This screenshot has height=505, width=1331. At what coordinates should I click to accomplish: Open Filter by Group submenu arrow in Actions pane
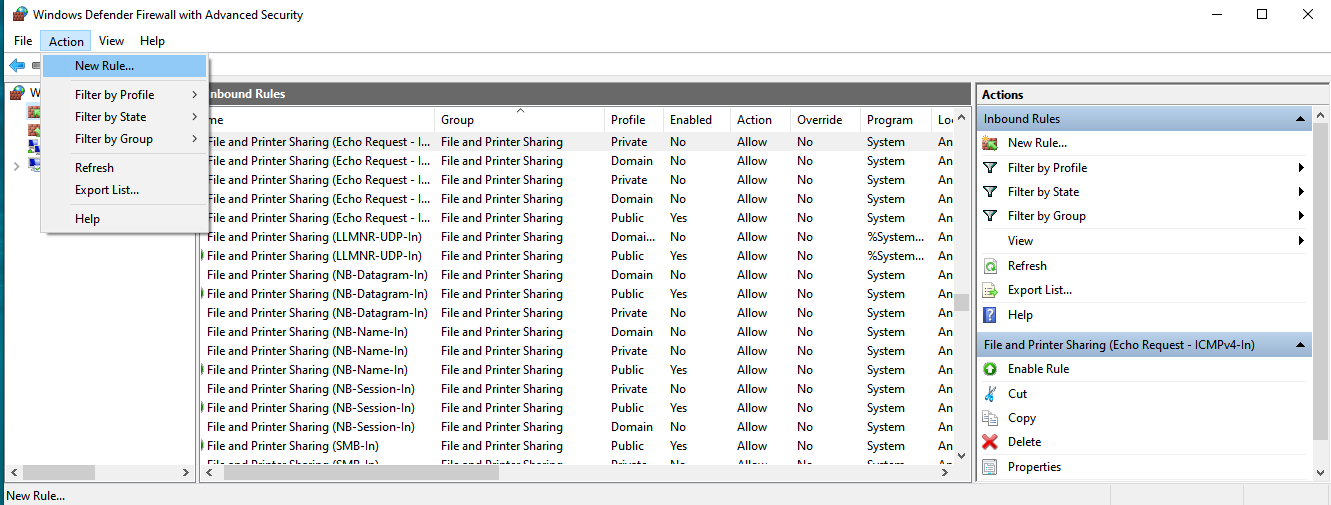click(1301, 216)
